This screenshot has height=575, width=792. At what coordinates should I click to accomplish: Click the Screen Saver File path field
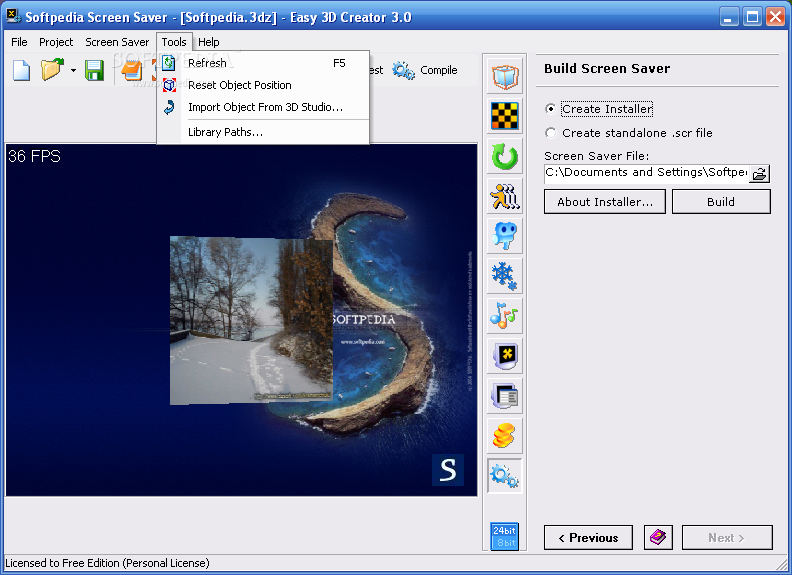[x=646, y=173]
